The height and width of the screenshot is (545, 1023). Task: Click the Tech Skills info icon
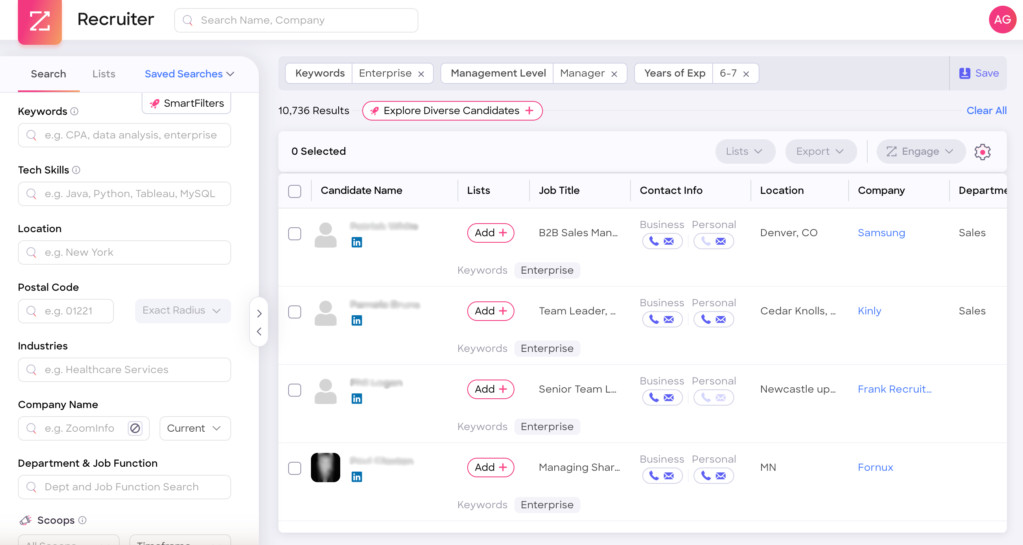[76, 170]
